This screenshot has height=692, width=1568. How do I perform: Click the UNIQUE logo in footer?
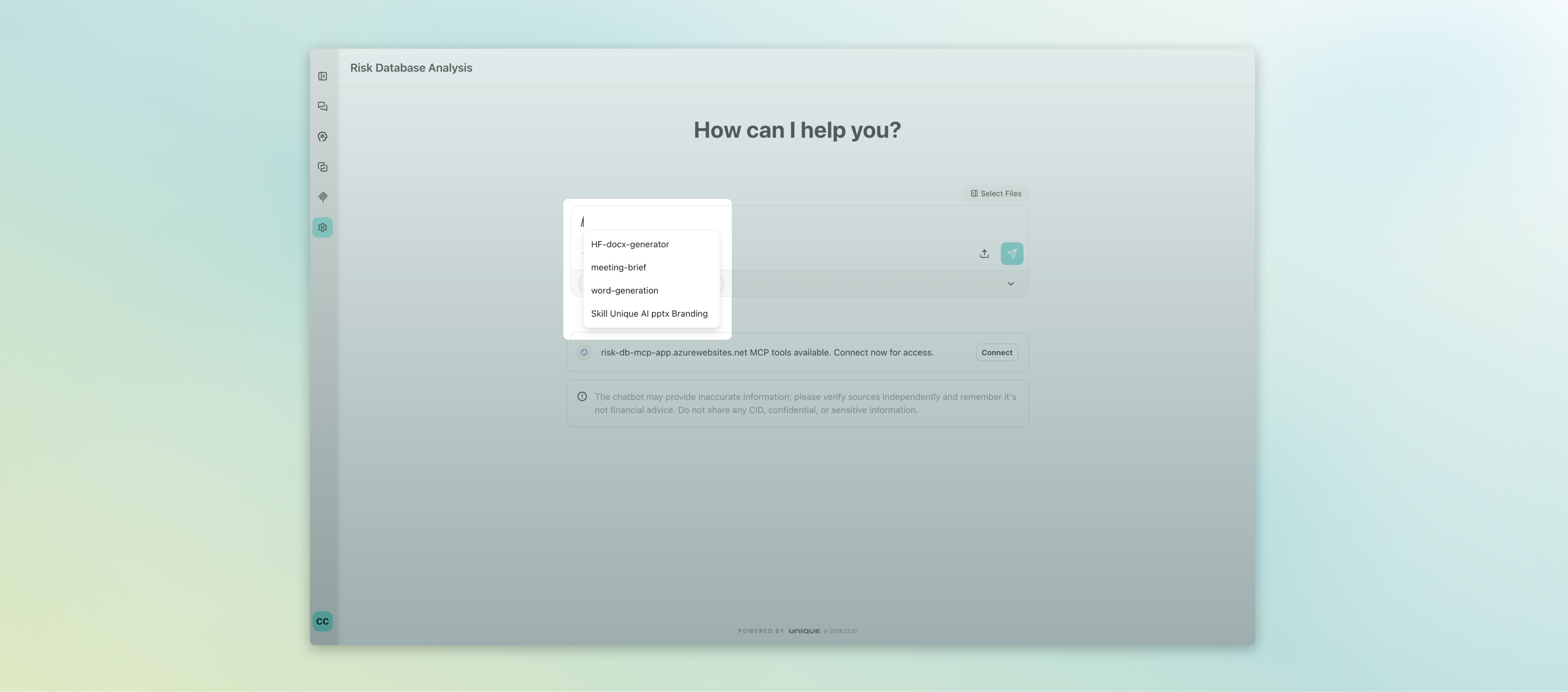point(804,631)
